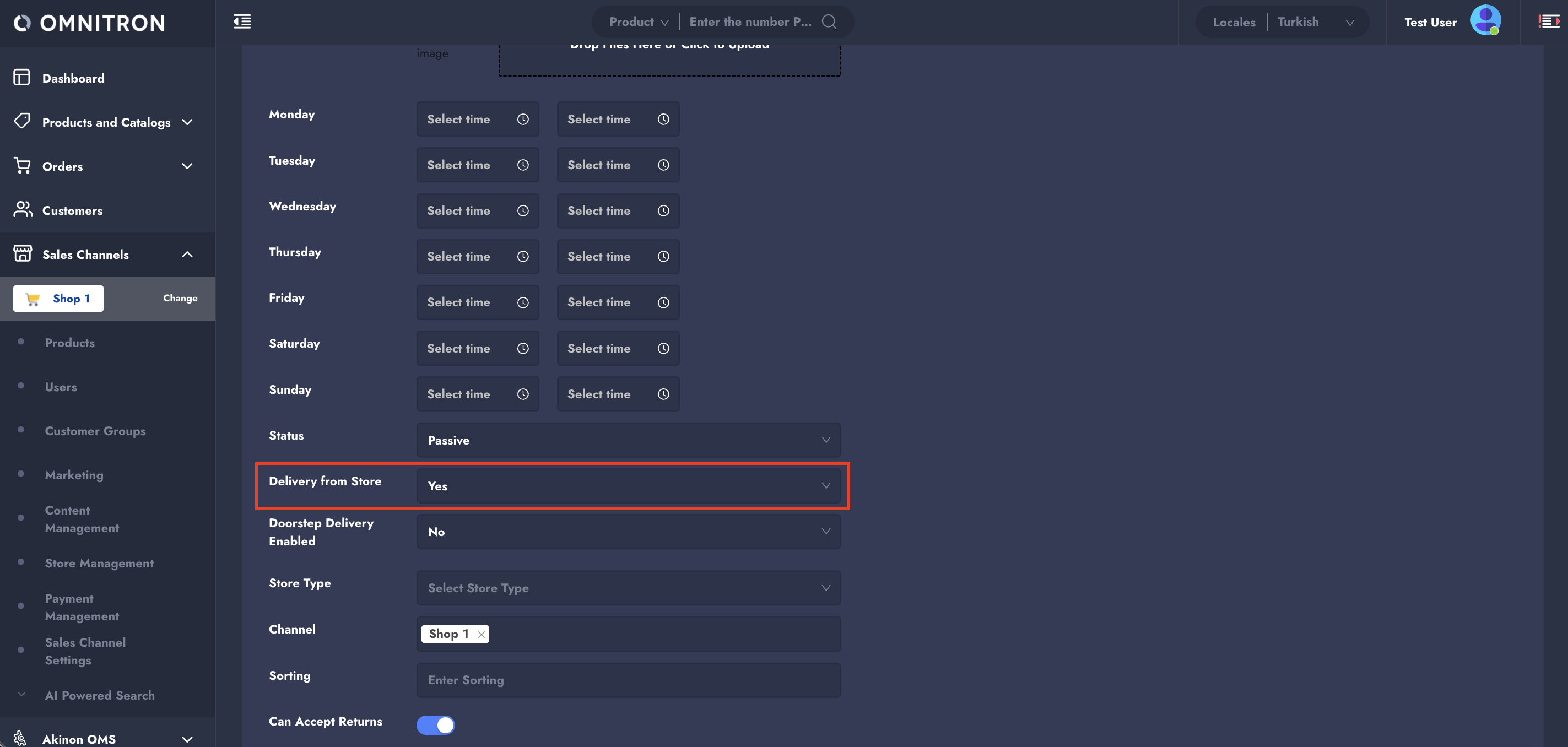The width and height of the screenshot is (1568, 747).
Task: Click the Change shop button
Action: coord(180,299)
